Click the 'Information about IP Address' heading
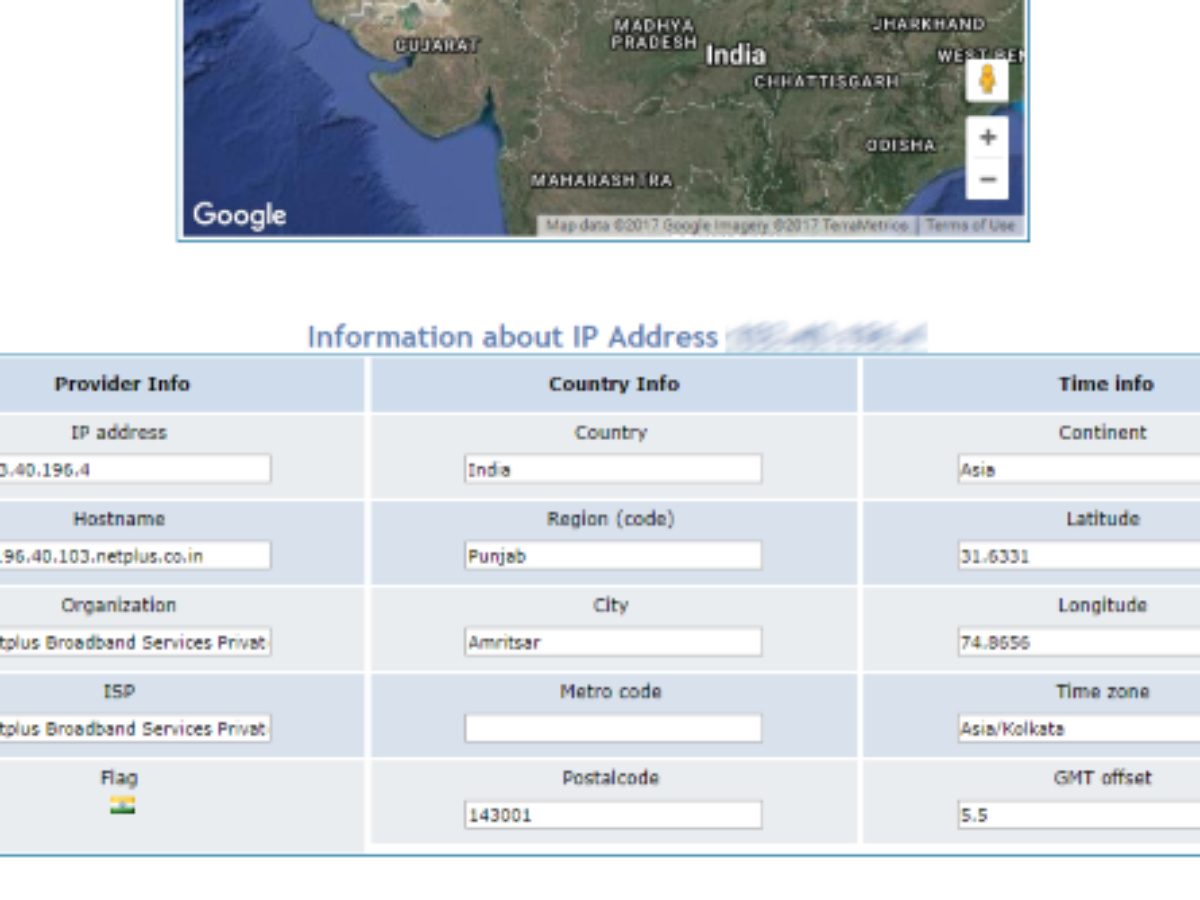 512,337
